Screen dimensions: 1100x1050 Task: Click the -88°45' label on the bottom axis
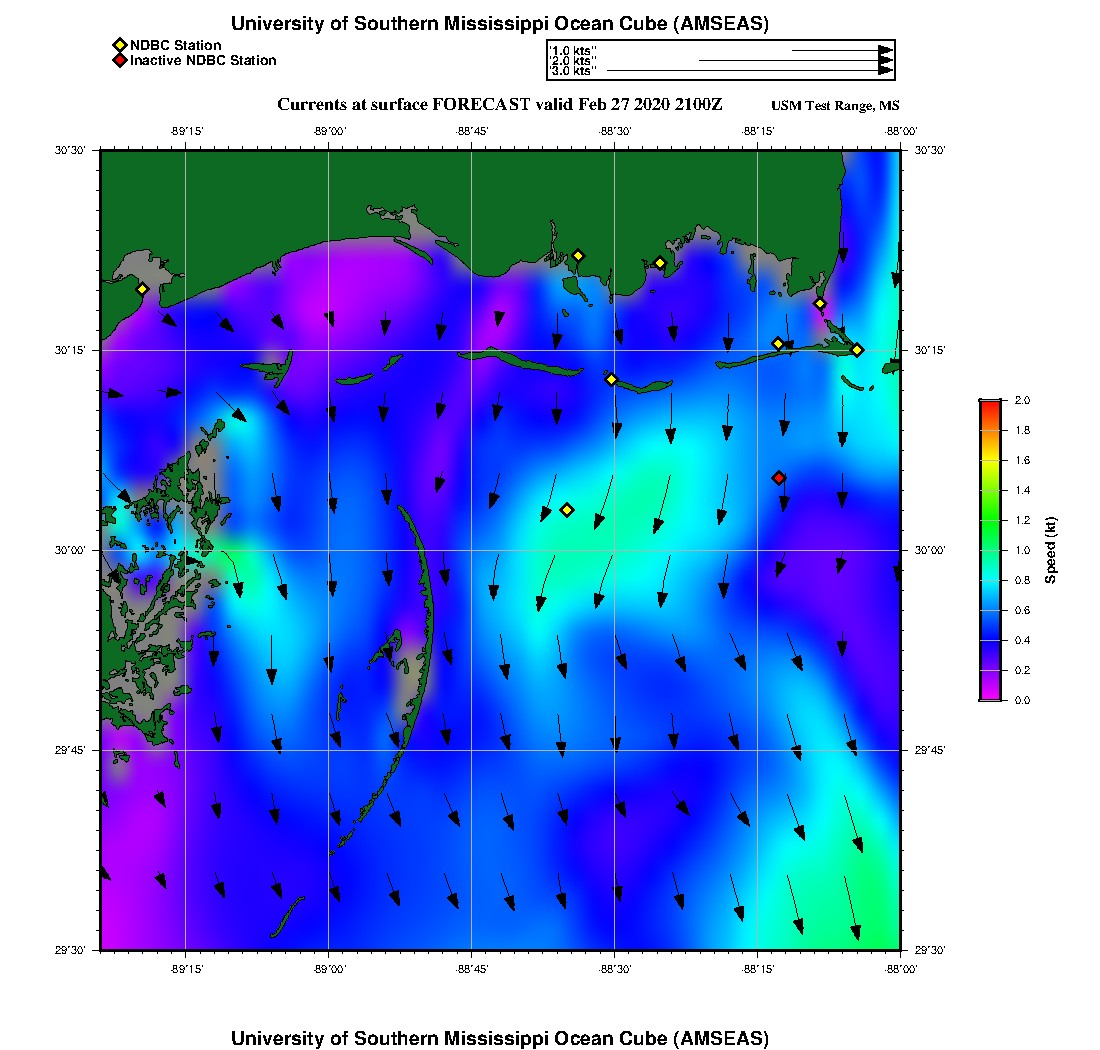tap(472, 969)
